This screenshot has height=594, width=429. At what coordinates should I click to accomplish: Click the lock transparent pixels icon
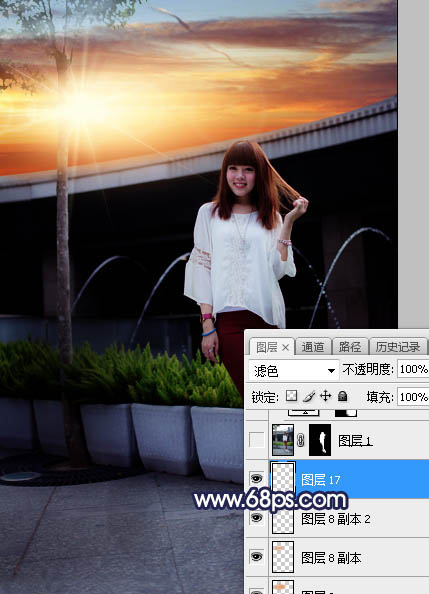tap(291, 396)
